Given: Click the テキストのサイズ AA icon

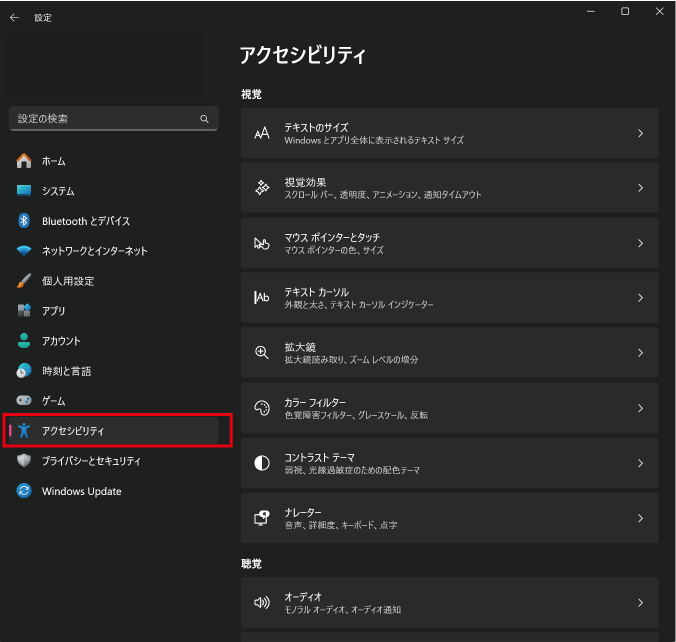Looking at the screenshot, I should pos(262,134).
